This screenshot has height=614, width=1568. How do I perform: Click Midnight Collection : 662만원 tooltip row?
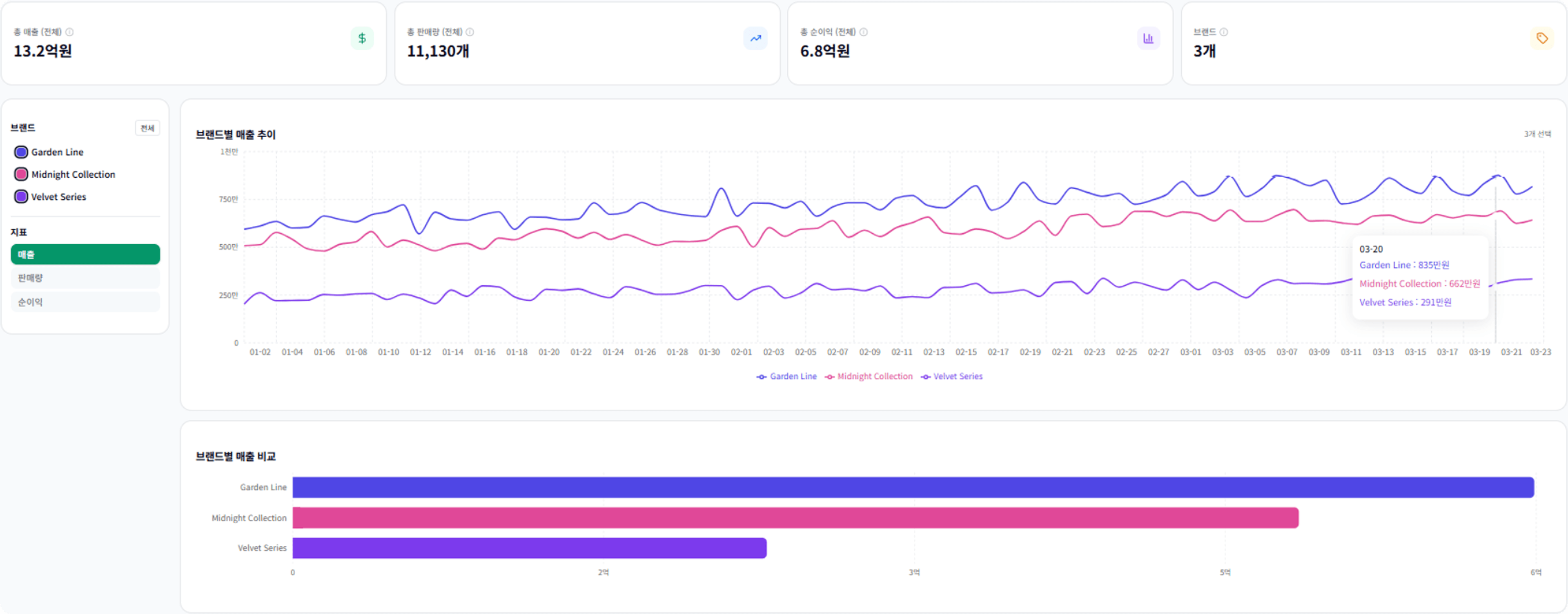click(1419, 284)
